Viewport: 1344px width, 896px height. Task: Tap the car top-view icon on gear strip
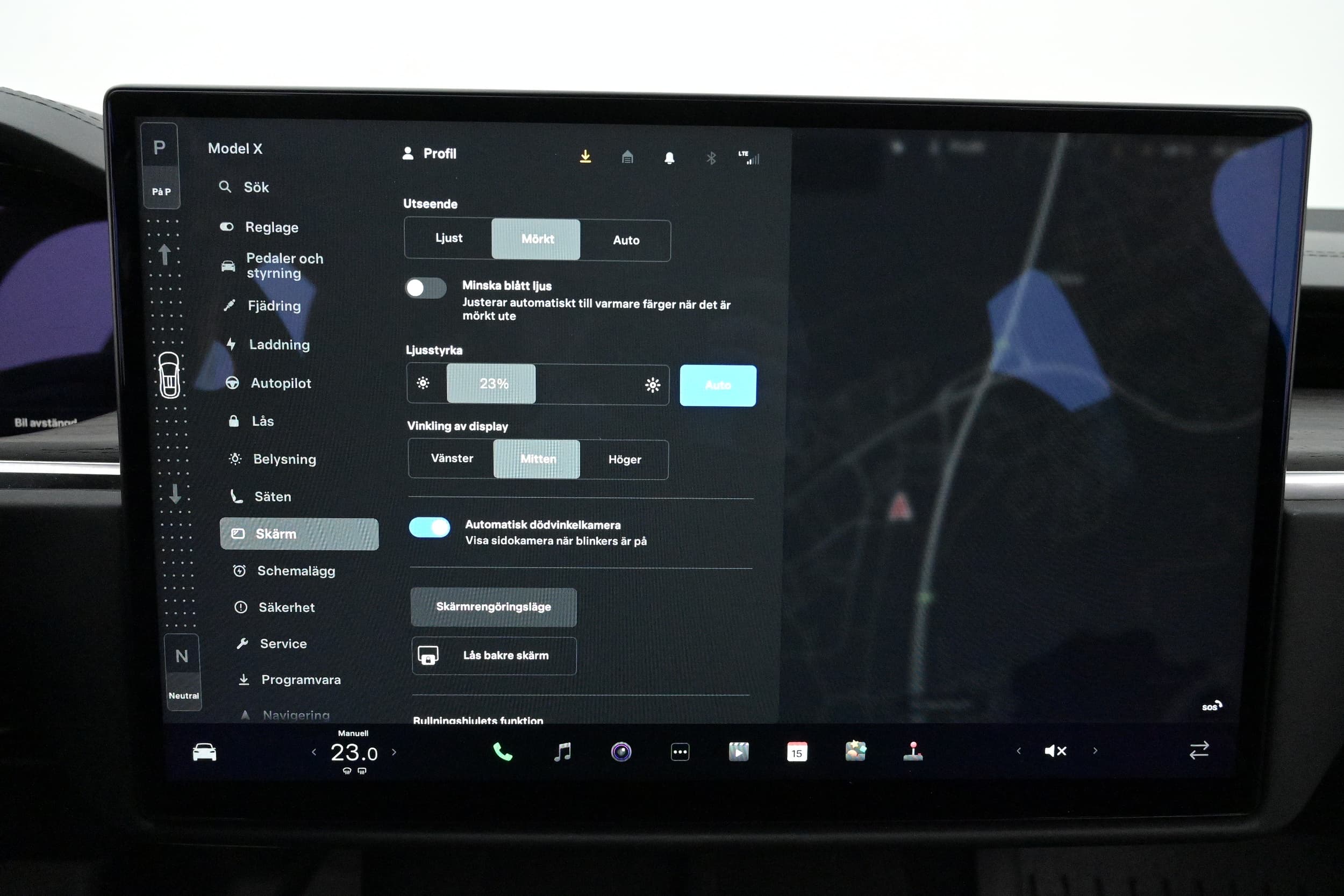point(169,375)
